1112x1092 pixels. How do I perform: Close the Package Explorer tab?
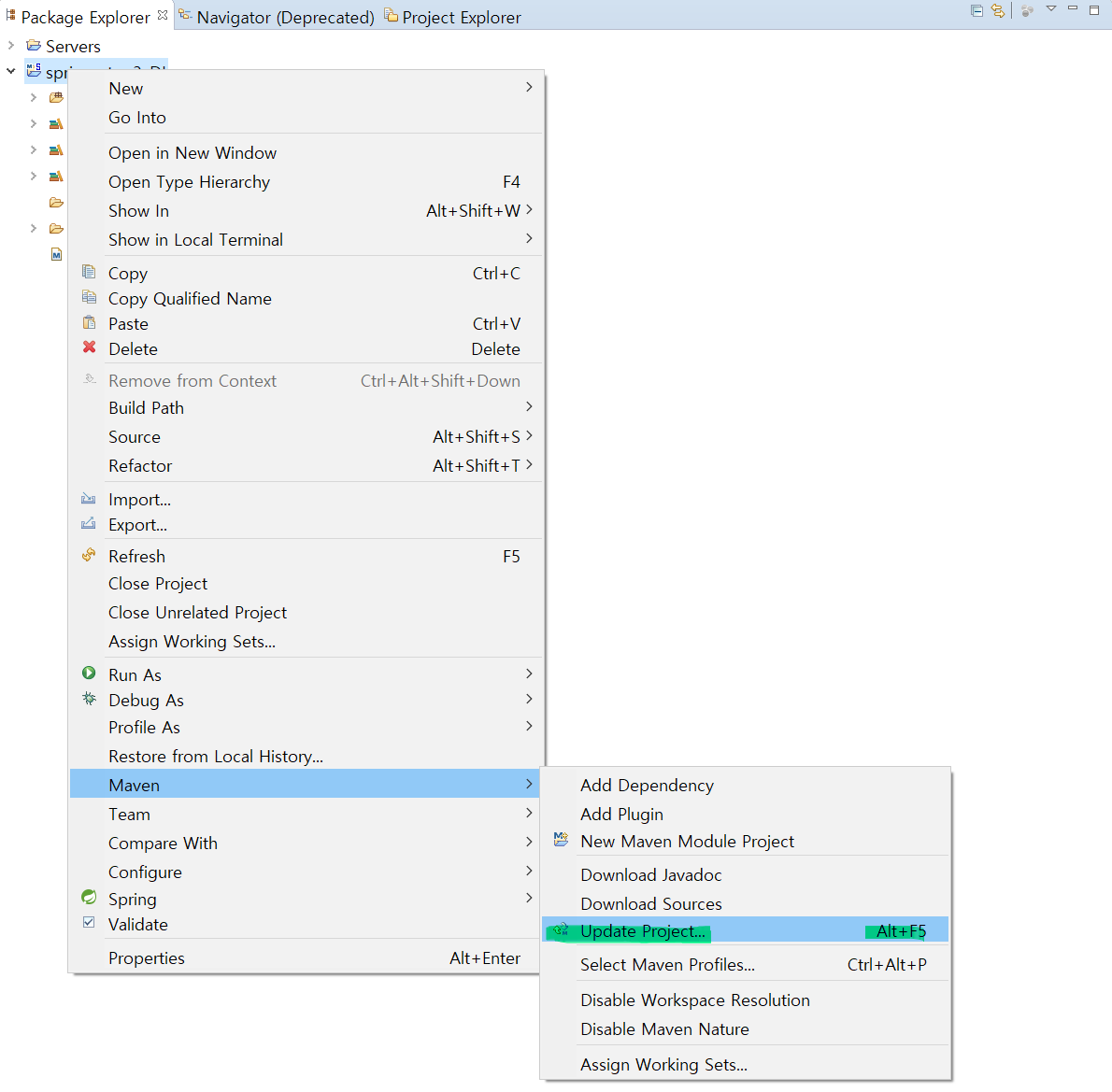pos(163,15)
